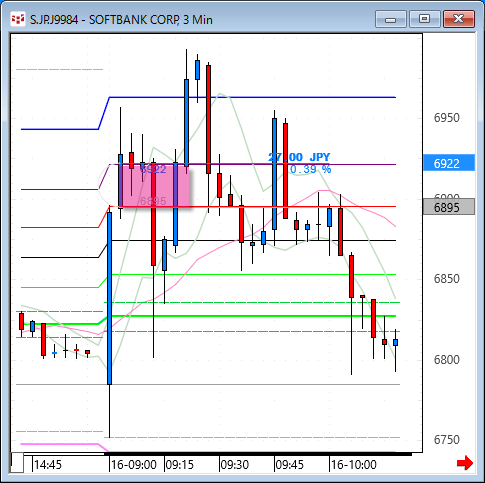Select the gray 6895 price label
The image size is (485, 483).
(449, 207)
